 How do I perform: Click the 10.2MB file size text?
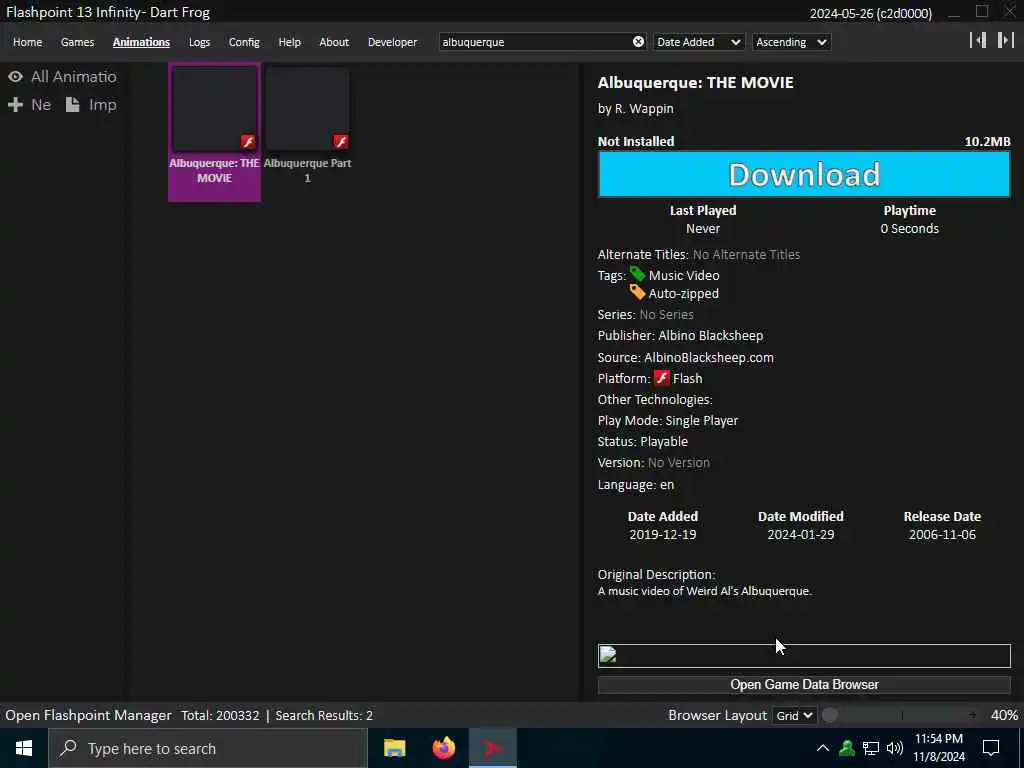click(x=987, y=141)
